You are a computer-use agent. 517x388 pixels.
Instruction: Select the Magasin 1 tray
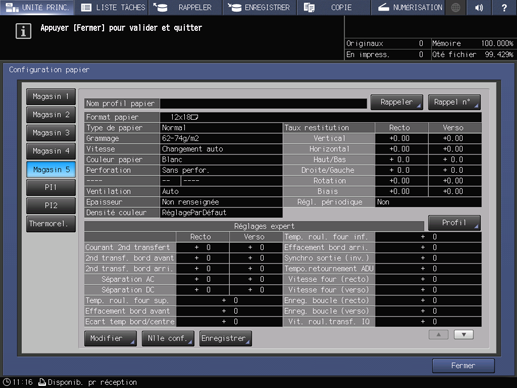point(51,97)
